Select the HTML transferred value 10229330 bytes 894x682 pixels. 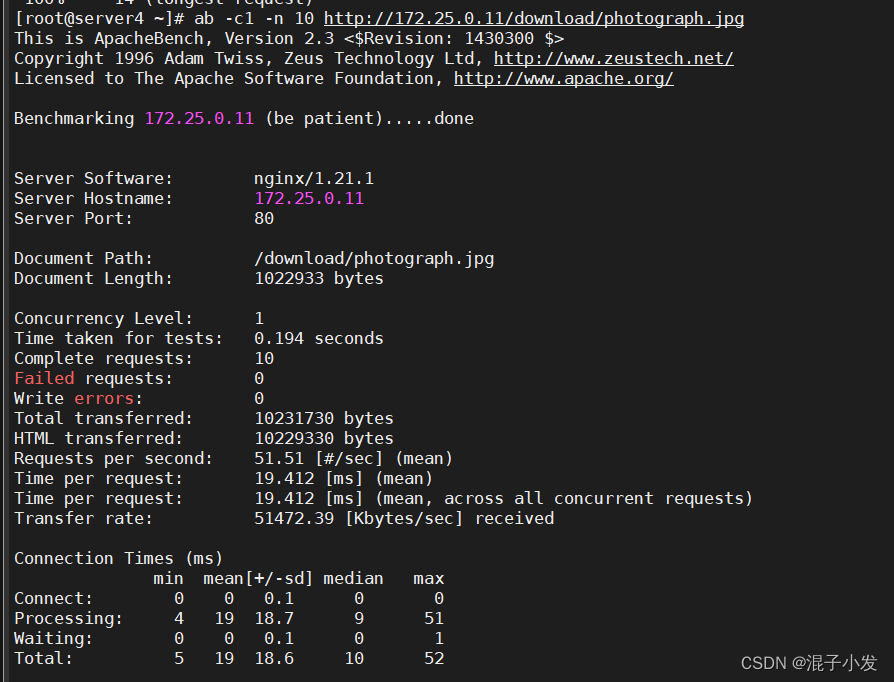point(324,438)
